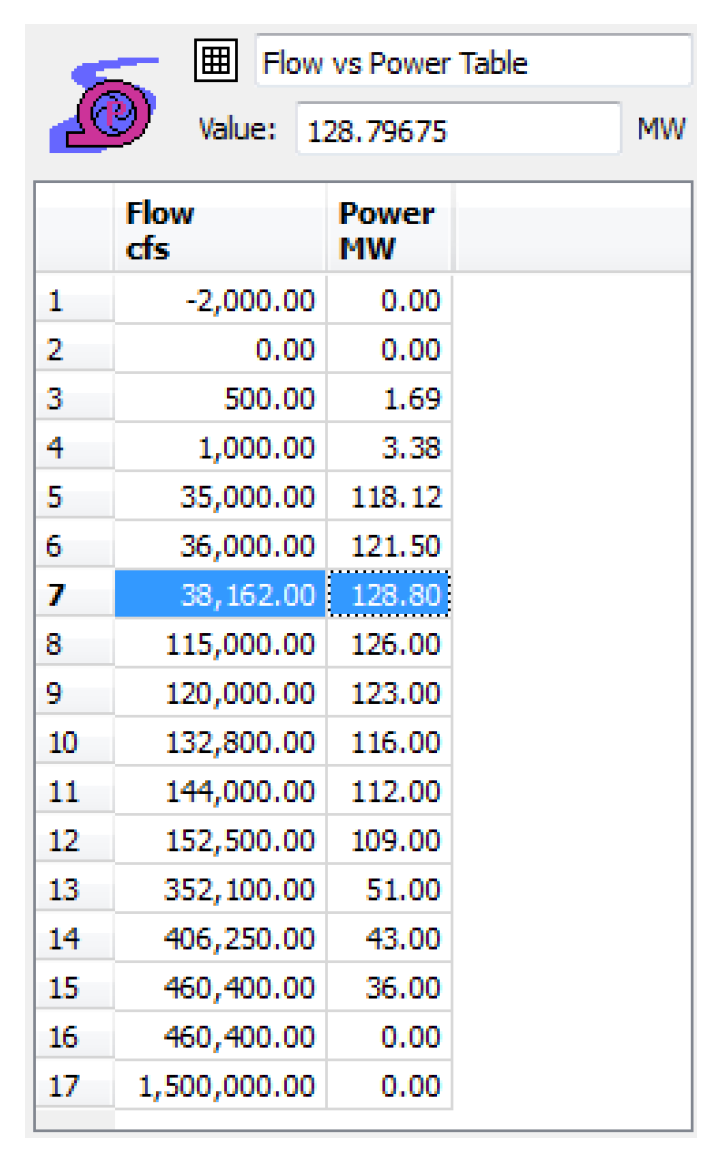Click the table grid icon beside slot name
Viewport: 718px width, 1150px height.
tap(215, 62)
